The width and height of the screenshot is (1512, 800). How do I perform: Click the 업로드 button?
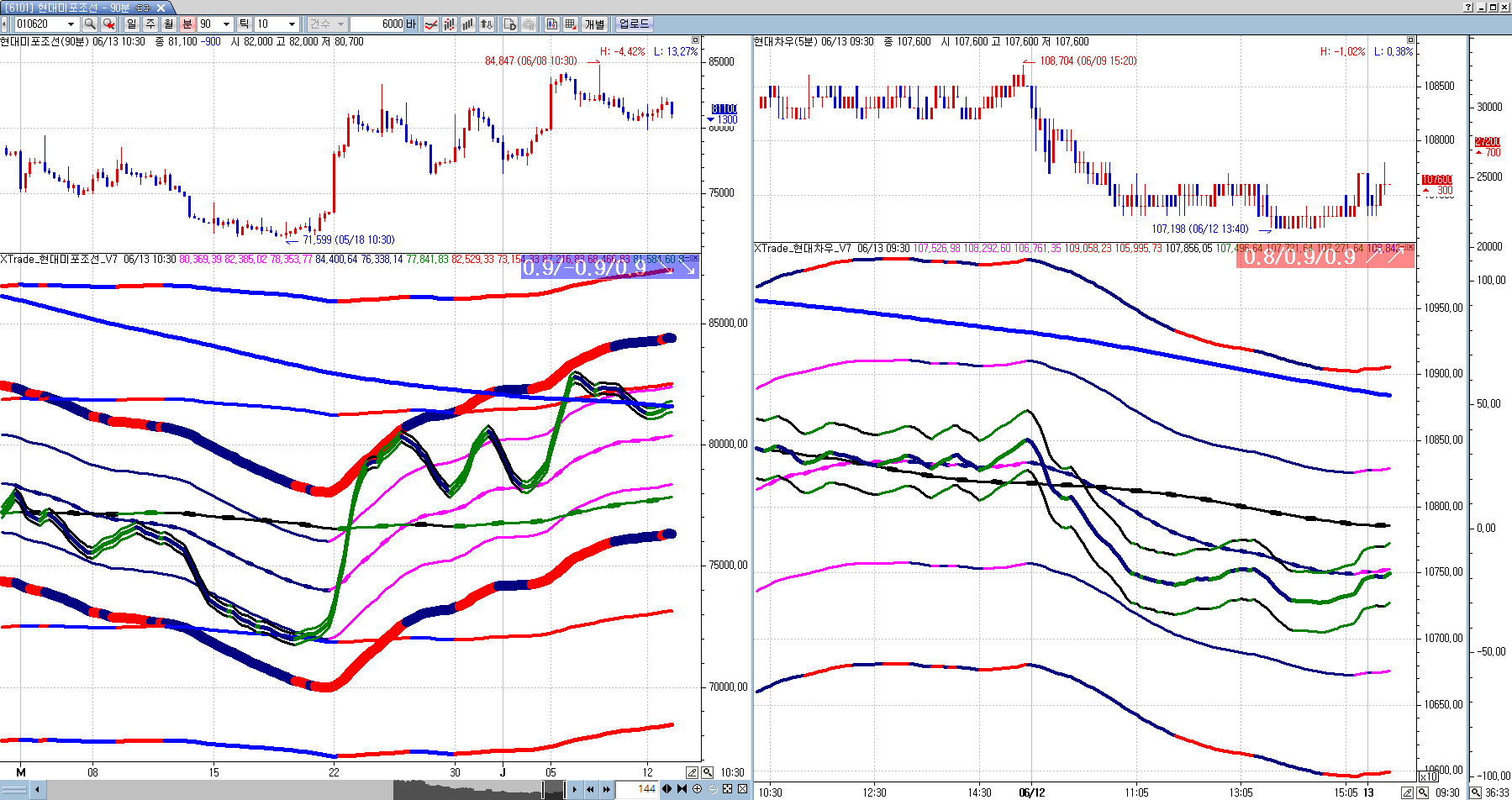(x=634, y=24)
